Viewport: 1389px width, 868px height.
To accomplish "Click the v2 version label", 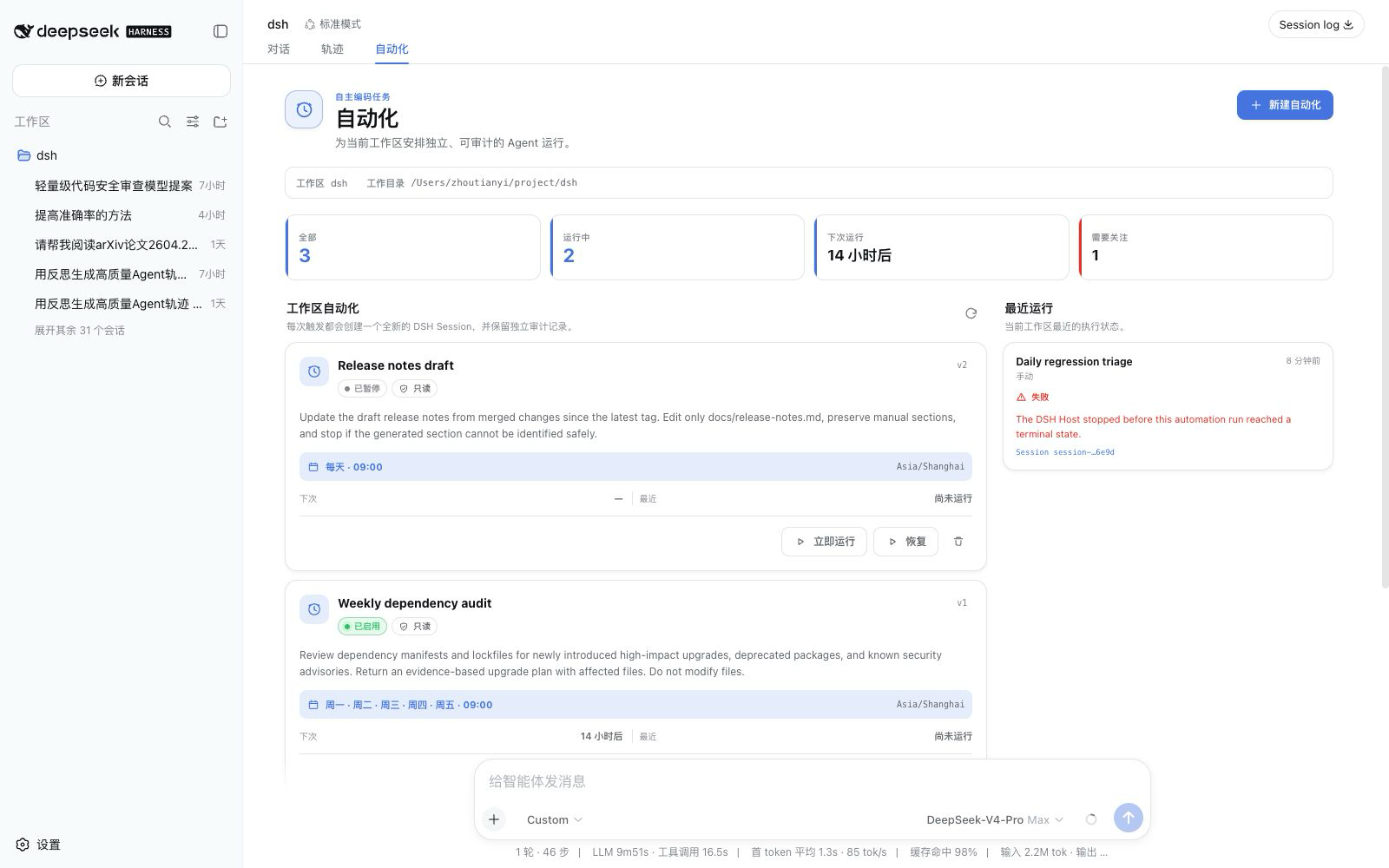I will click(x=962, y=365).
